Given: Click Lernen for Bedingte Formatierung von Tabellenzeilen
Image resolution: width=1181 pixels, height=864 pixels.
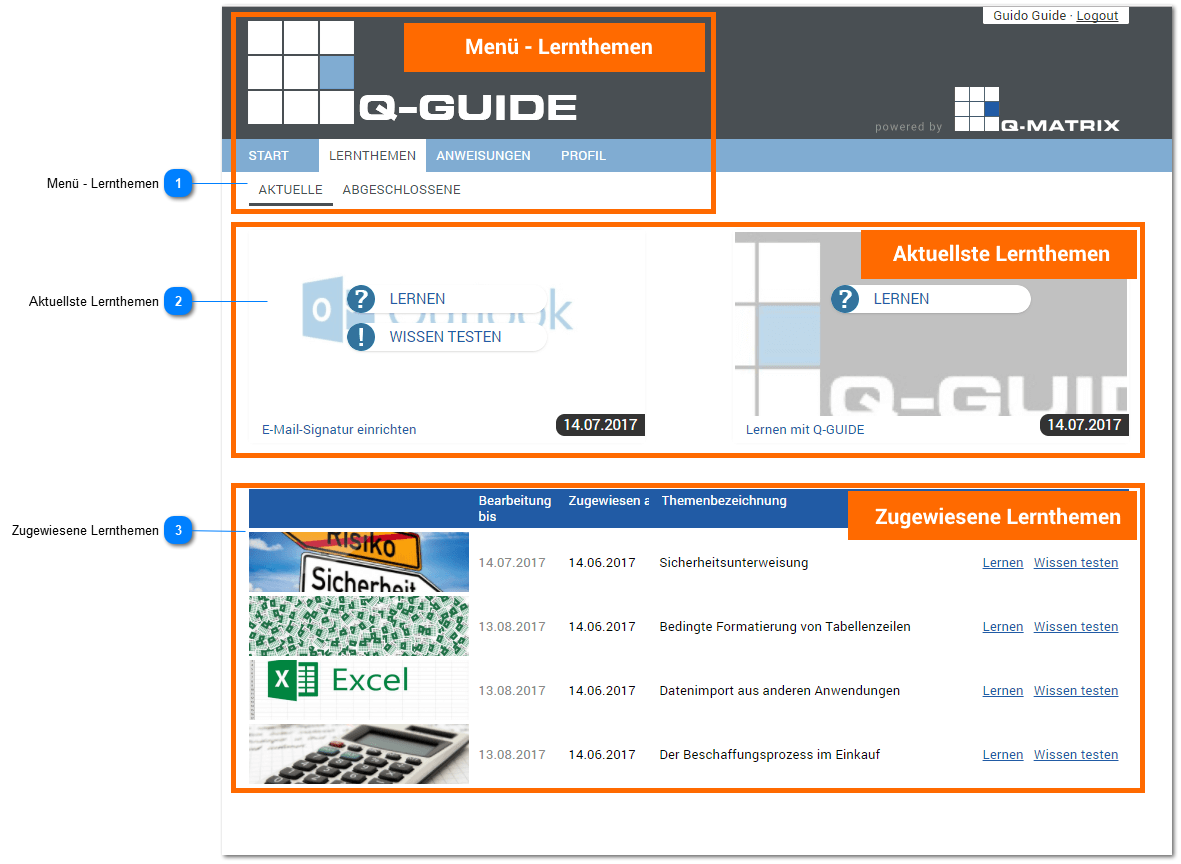Looking at the screenshot, I should click(1002, 627).
